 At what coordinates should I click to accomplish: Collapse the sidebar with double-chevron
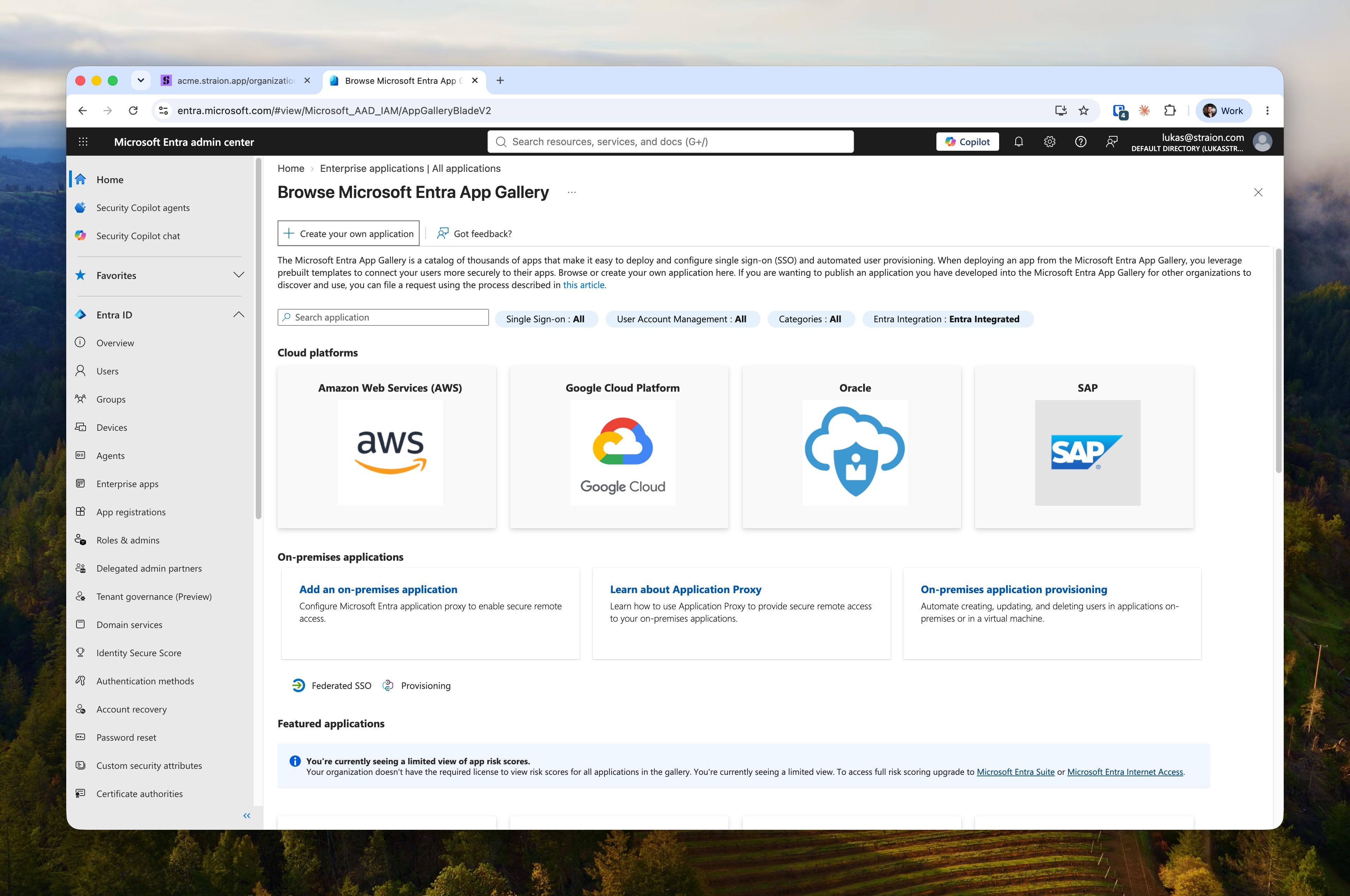(x=247, y=815)
